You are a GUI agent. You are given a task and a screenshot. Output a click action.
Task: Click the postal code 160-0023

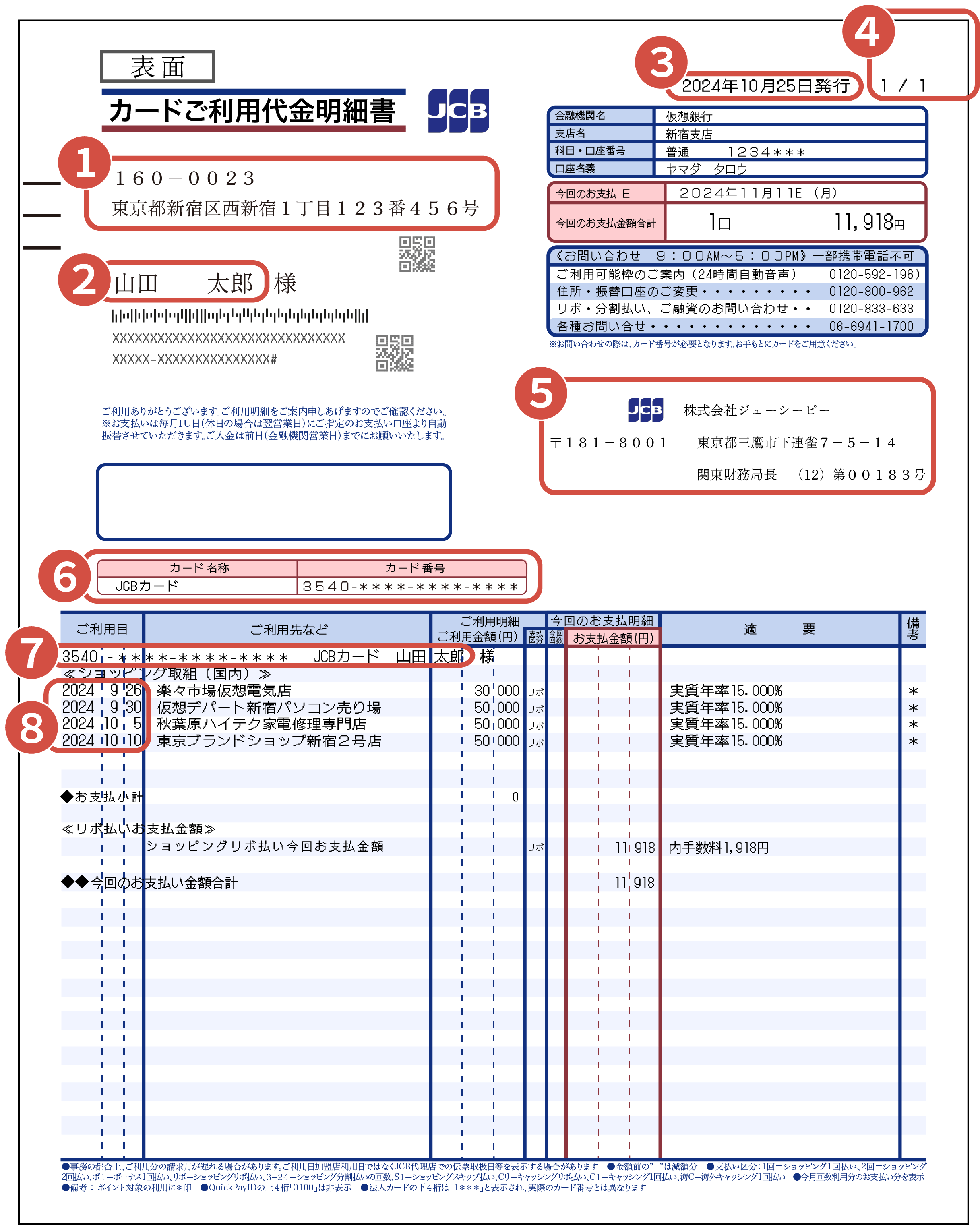pos(185,178)
